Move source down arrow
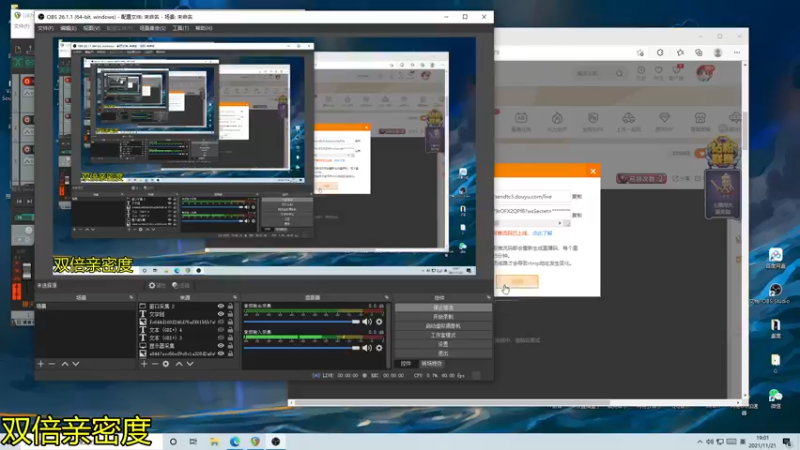This screenshot has height=450, width=800. (190, 364)
